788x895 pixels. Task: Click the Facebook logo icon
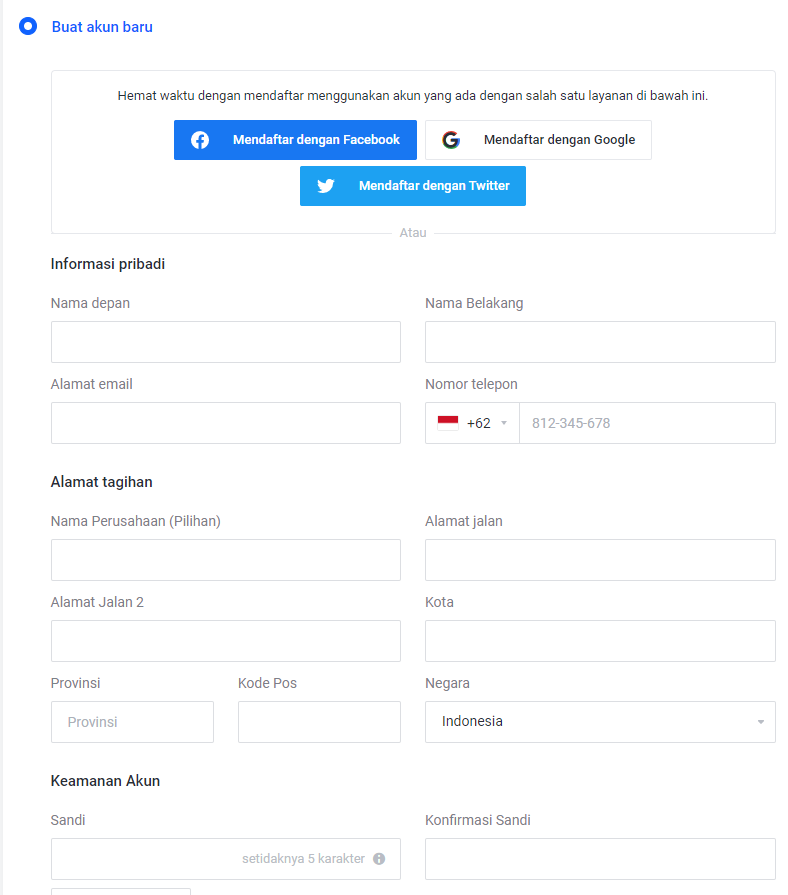200,140
